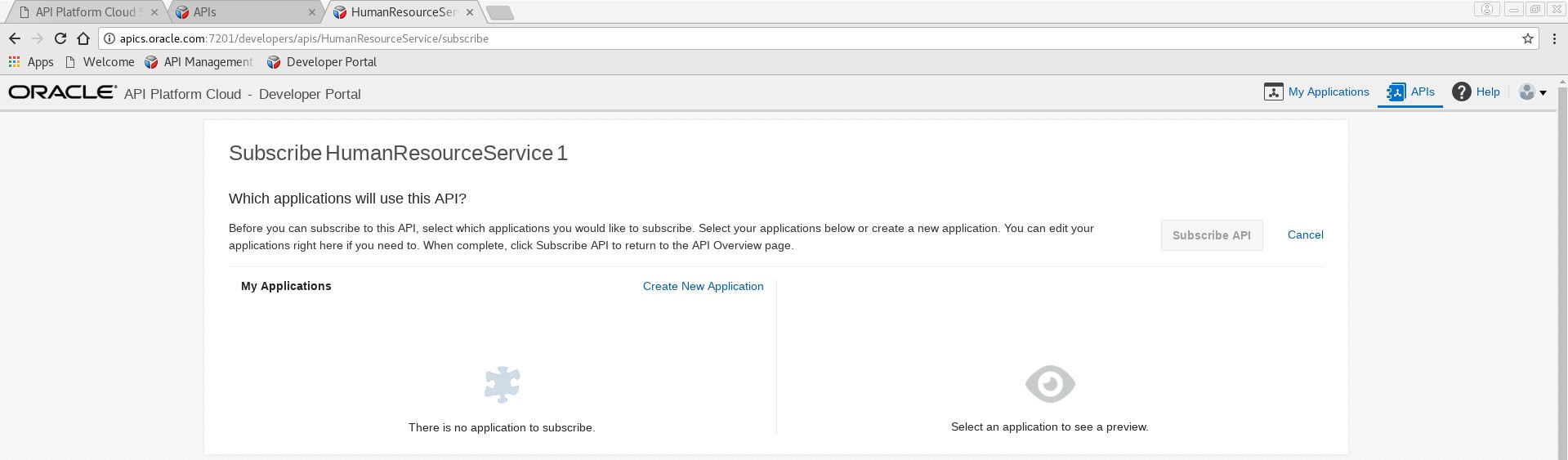Expand the user profile dropdown
This screenshot has height=460, width=1568.
[1532, 92]
